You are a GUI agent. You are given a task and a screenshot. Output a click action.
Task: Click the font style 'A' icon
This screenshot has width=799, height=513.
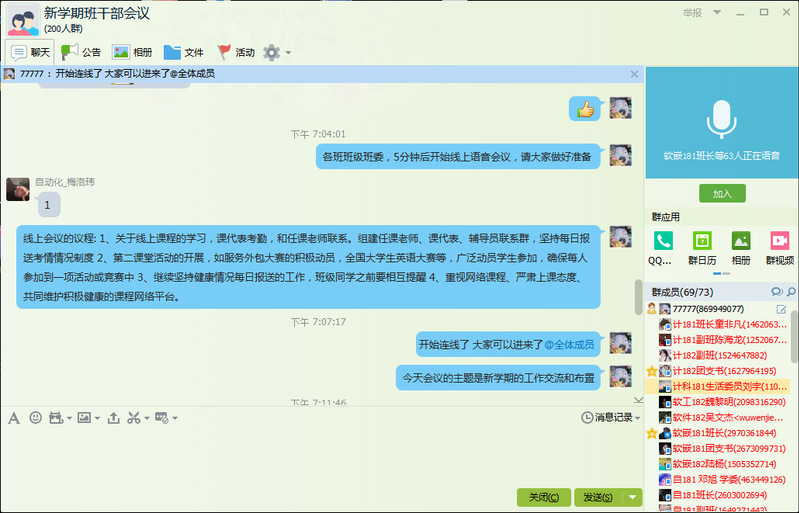14,417
